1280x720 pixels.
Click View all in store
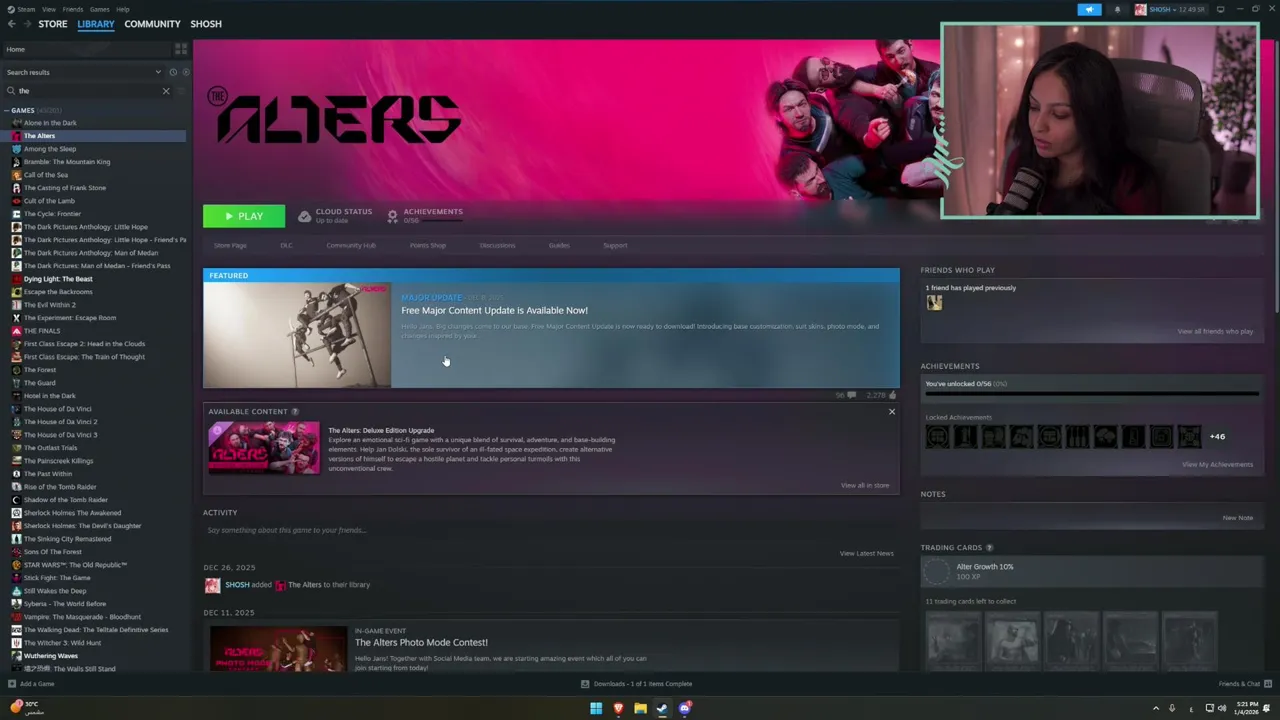(x=865, y=486)
